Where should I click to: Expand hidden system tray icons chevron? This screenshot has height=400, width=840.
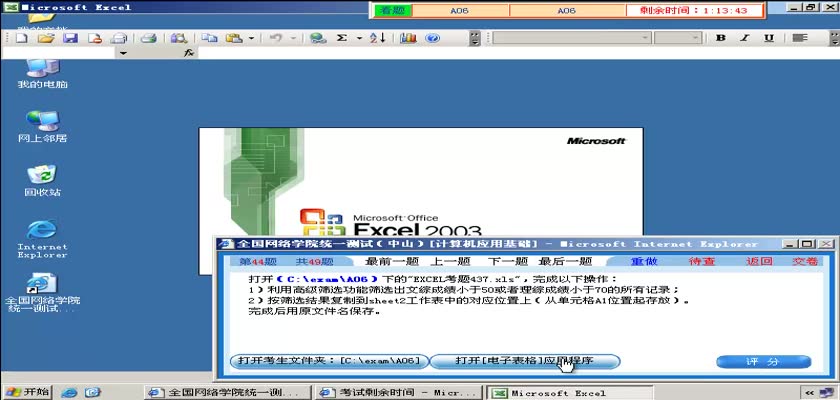[x=811, y=393]
